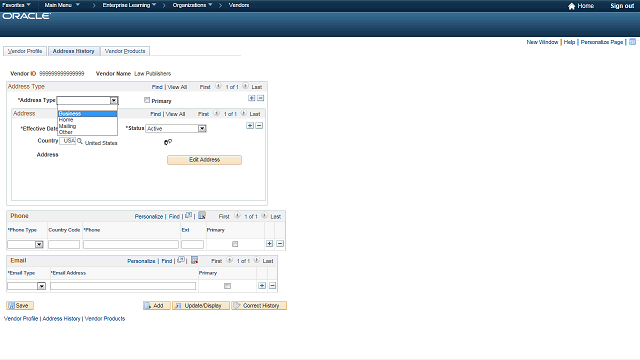Click the Update/Display button

[201, 305]
